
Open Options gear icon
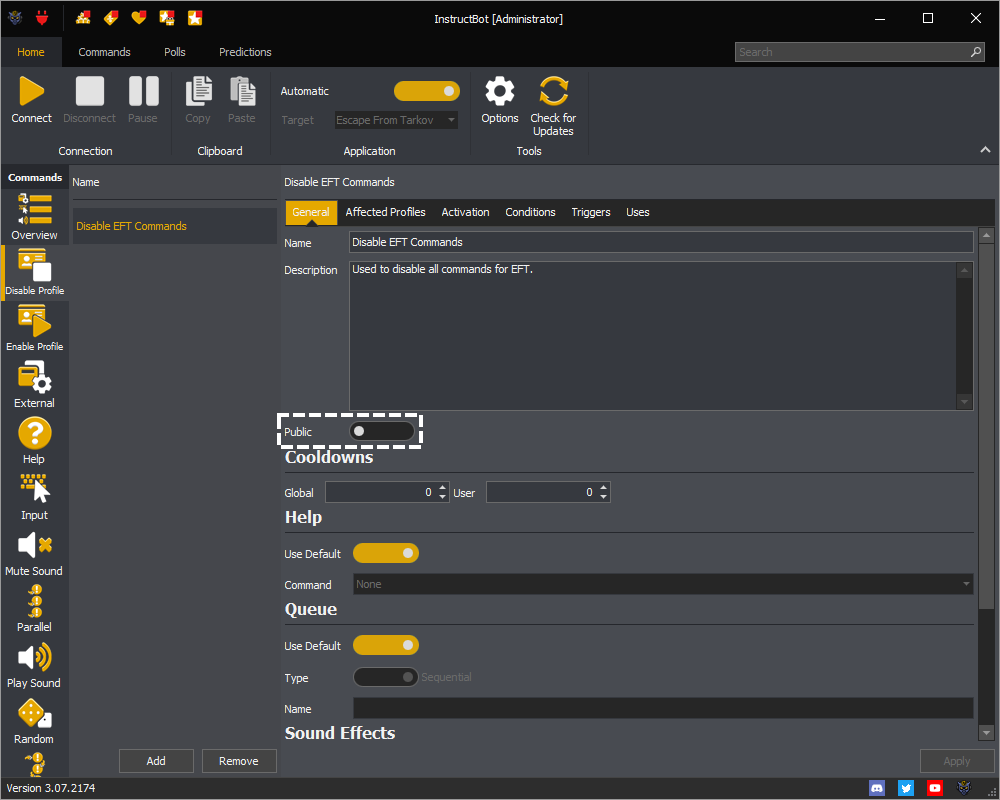pyautogui.click(x=499, y=91)
